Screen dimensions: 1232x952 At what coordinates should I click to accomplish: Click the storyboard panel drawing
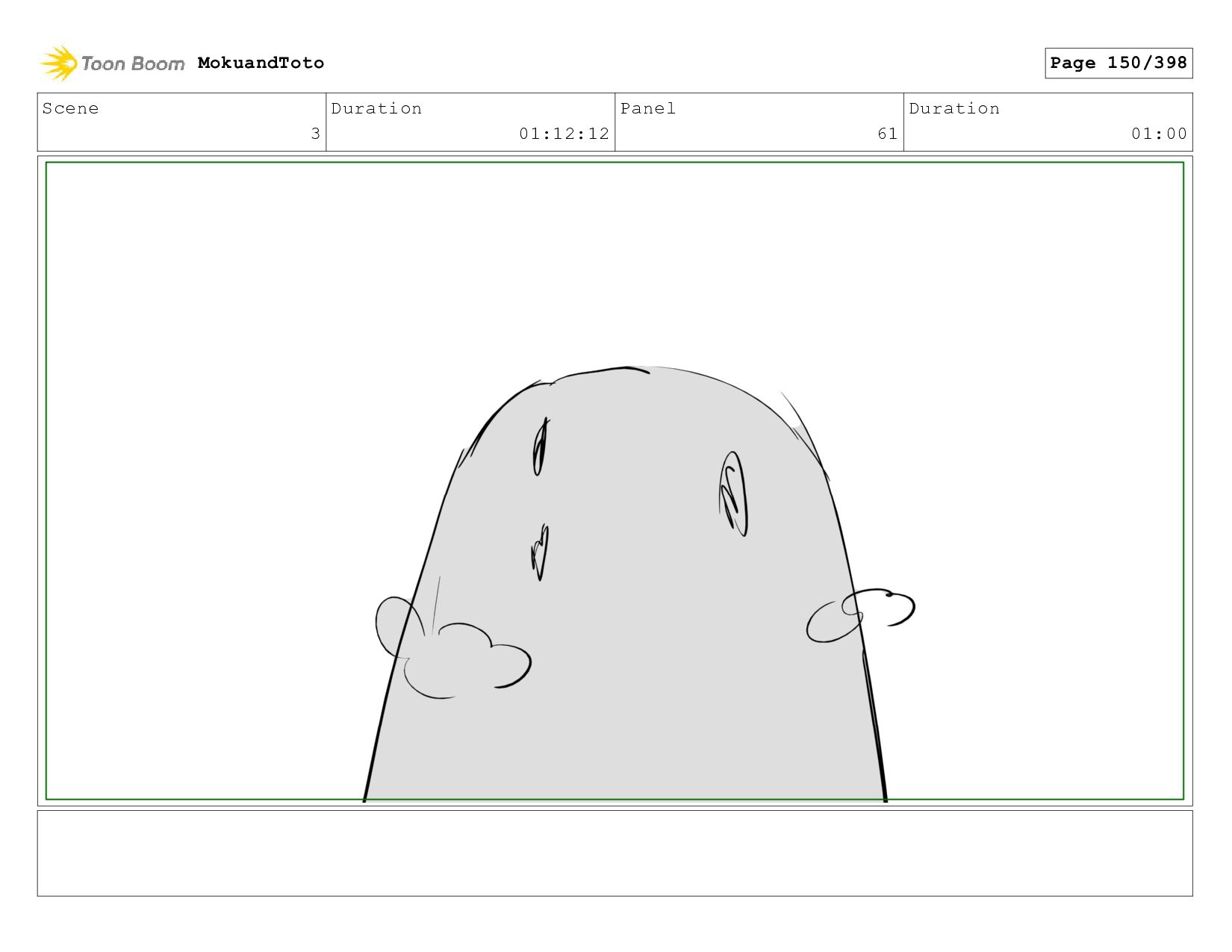[615, 481]
